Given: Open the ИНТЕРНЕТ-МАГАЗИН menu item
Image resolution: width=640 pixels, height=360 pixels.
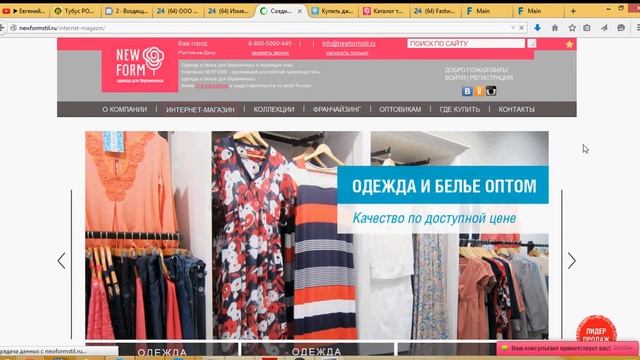Looking at the screenshot, I should [x=200, y=109].
